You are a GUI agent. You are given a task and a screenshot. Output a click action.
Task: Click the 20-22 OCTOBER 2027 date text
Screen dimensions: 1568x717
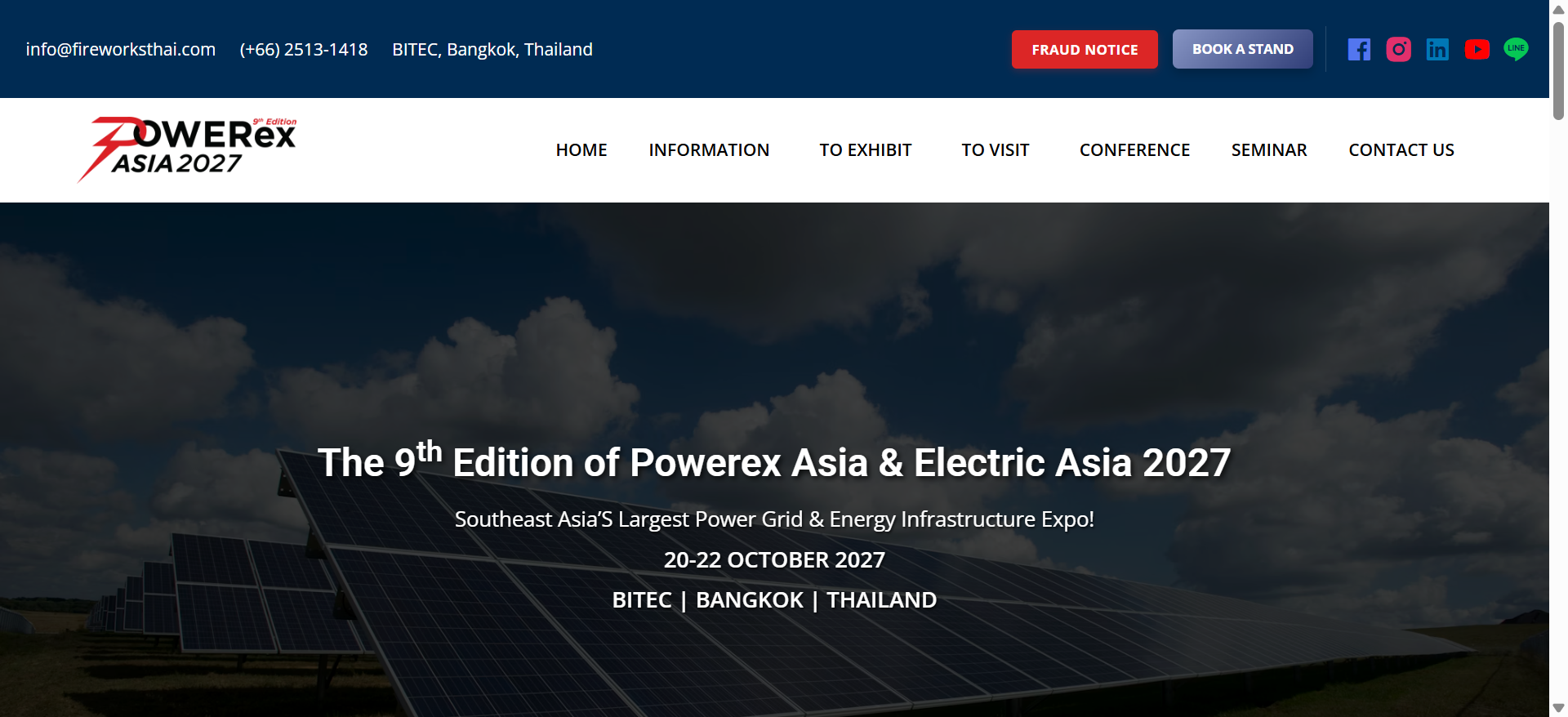click(774, 560)
